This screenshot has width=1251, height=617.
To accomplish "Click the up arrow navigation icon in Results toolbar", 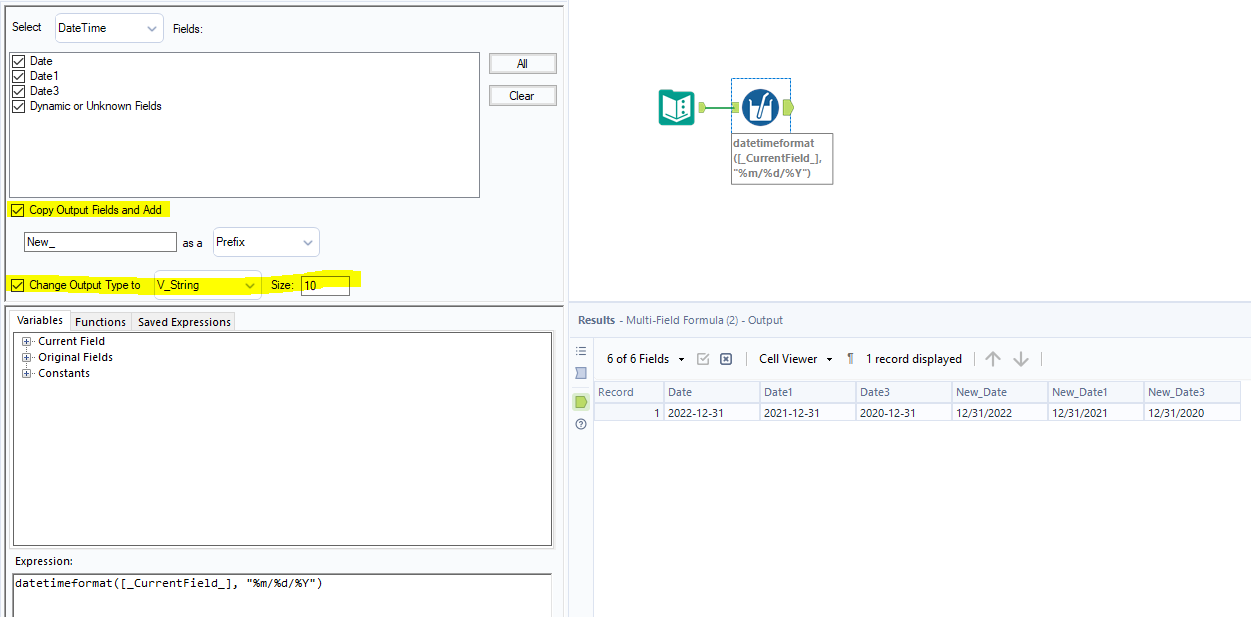I will pos(991,358).
